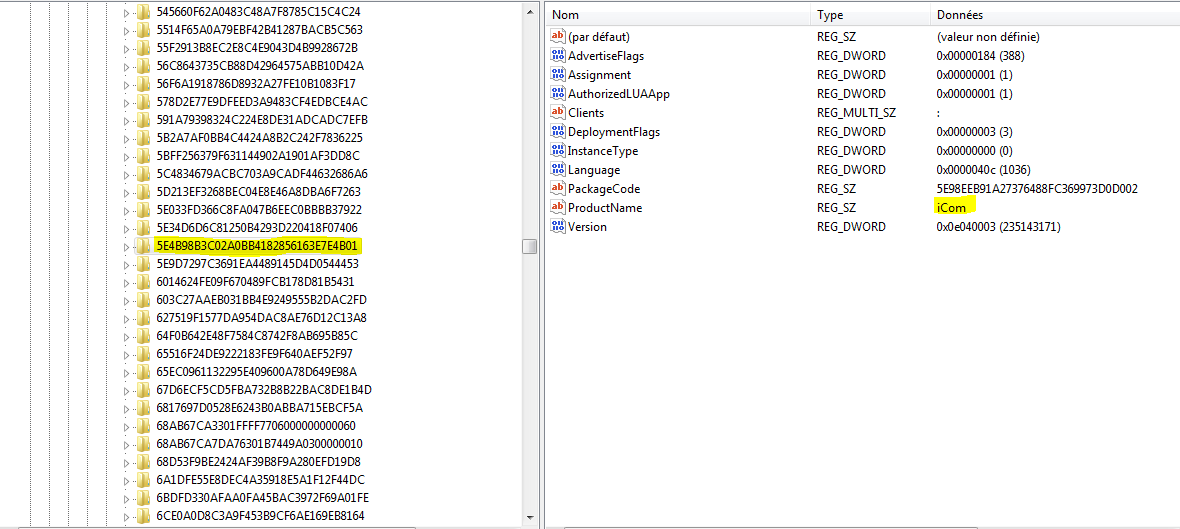Click the tree pane scroll up arrow

point(530,11)
